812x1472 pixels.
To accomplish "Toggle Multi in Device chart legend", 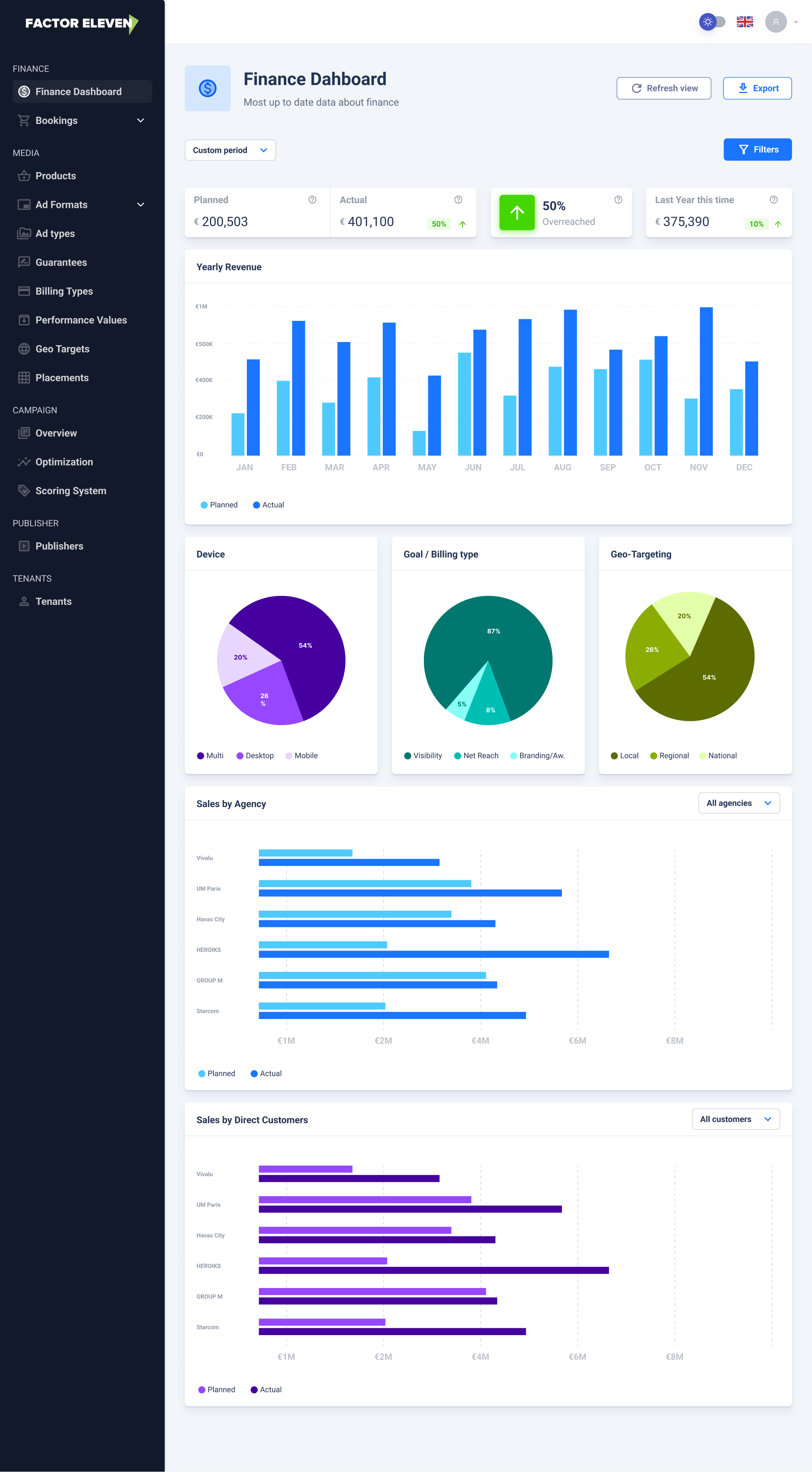I will coord(210,756).
